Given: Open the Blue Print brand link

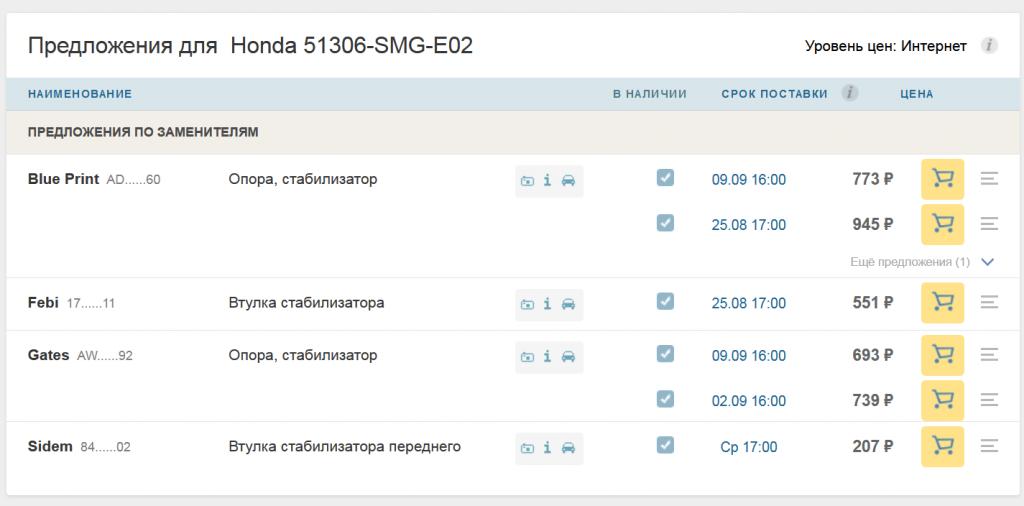Looking at the screenshot, I should pos(63,180).
